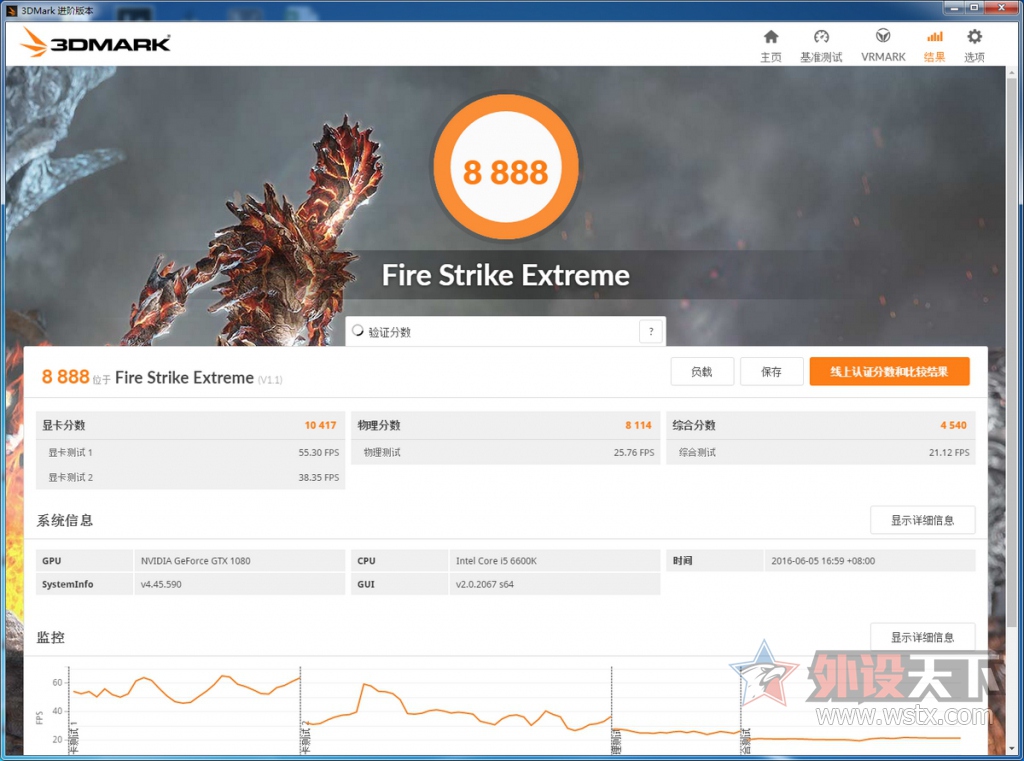1024x761 pixels.
Task: Click the physics score value 8 114
Action: tap(638, 425)
